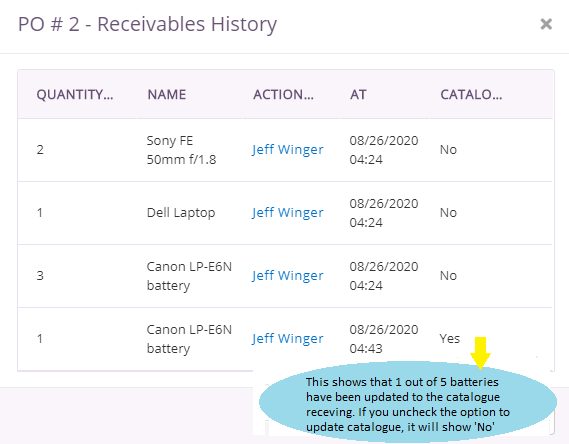Click the ACTION column header
The width and height of the screenshot is (569, 444).
pos(283,95)
